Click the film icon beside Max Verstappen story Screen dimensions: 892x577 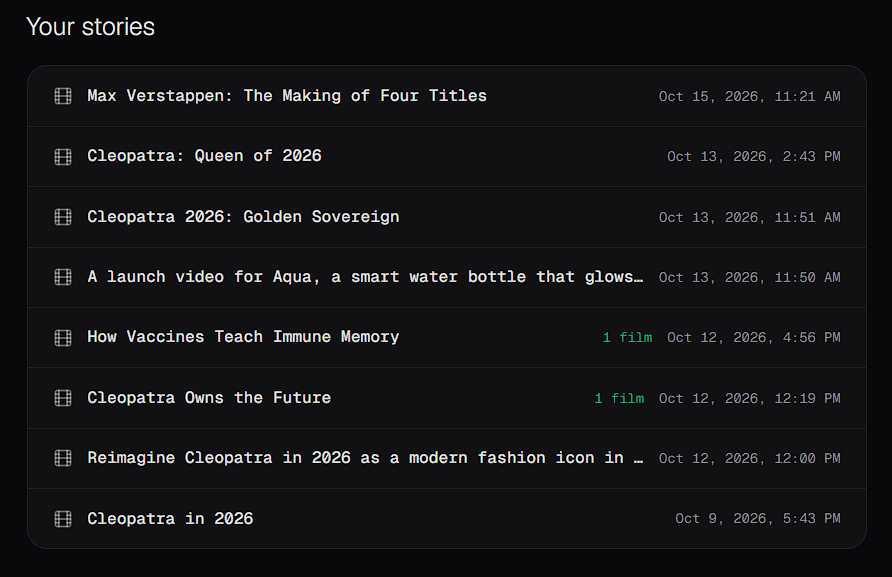click(63, 96)
